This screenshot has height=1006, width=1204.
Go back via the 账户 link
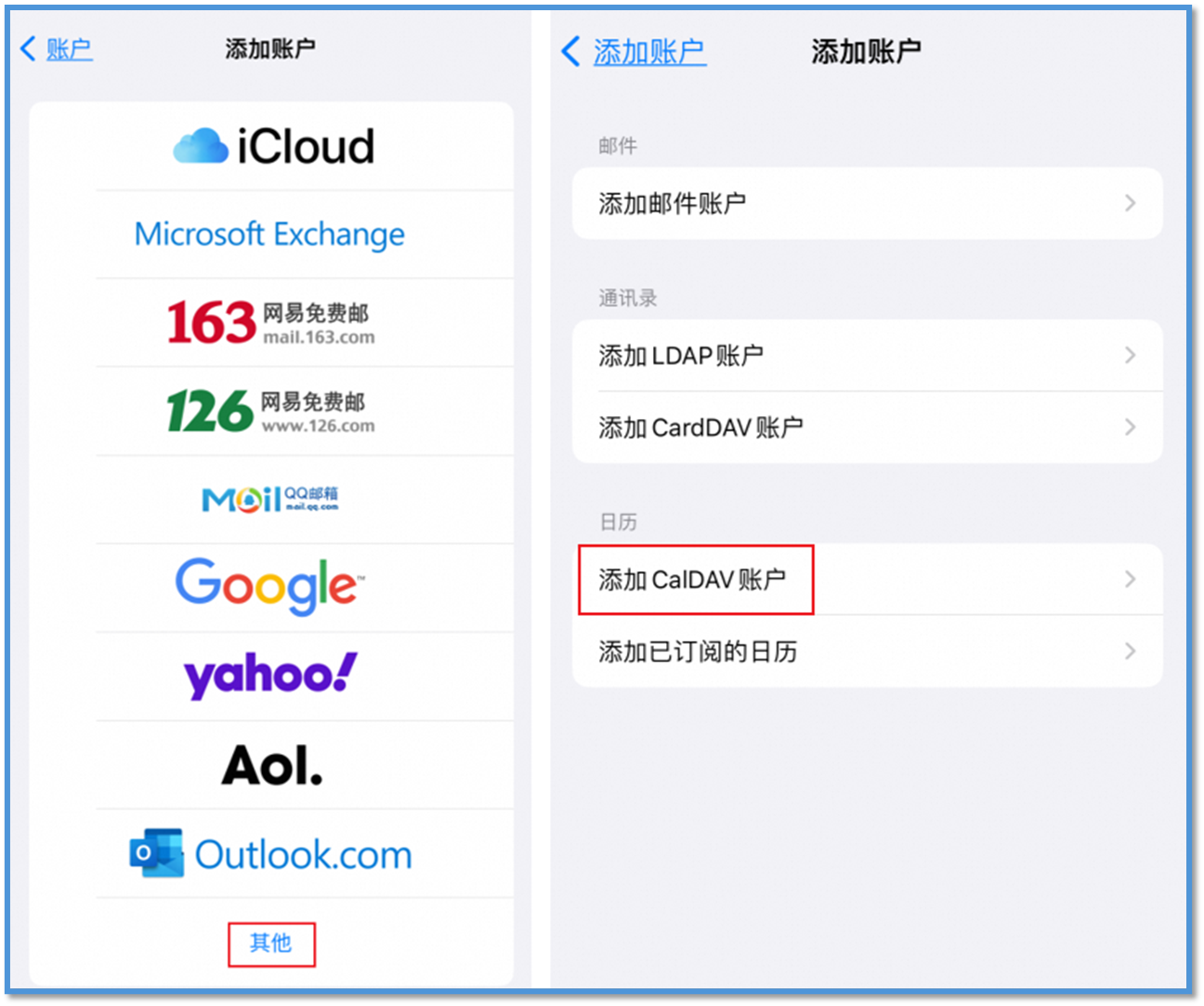tap(57, 49)
